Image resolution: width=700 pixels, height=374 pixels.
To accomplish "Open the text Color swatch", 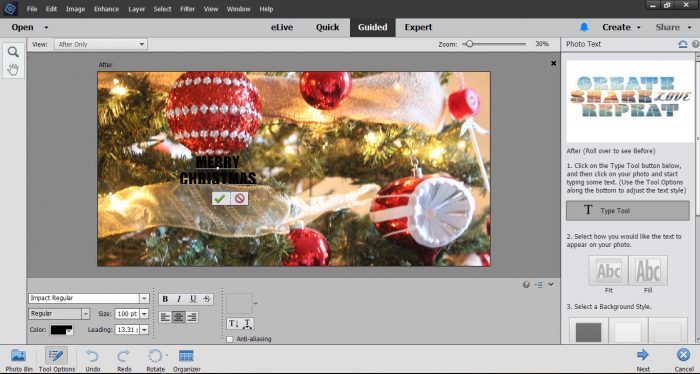I will click(62, 330).
